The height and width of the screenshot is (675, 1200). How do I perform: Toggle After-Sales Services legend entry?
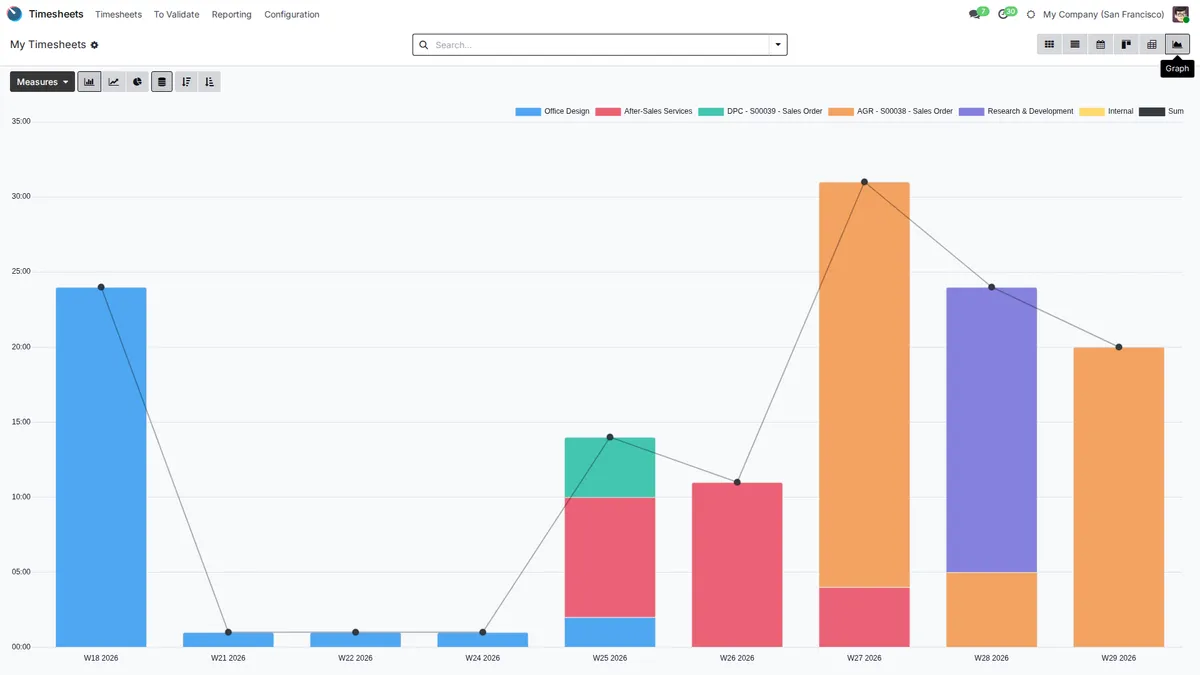click(x=643, y=111)
